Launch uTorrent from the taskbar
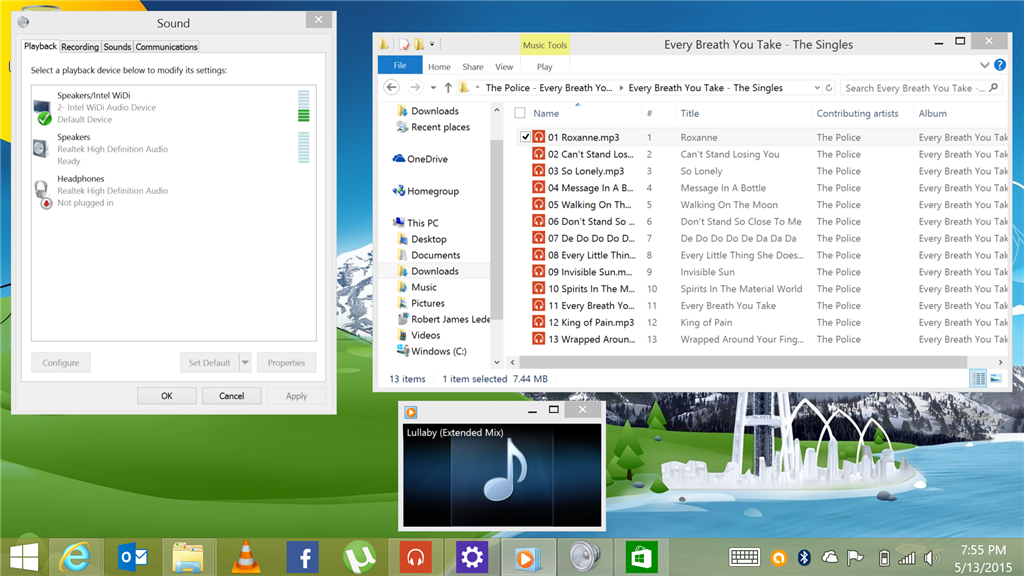Viewport: 1024px width, 576px height. click(x=359, y=558)
